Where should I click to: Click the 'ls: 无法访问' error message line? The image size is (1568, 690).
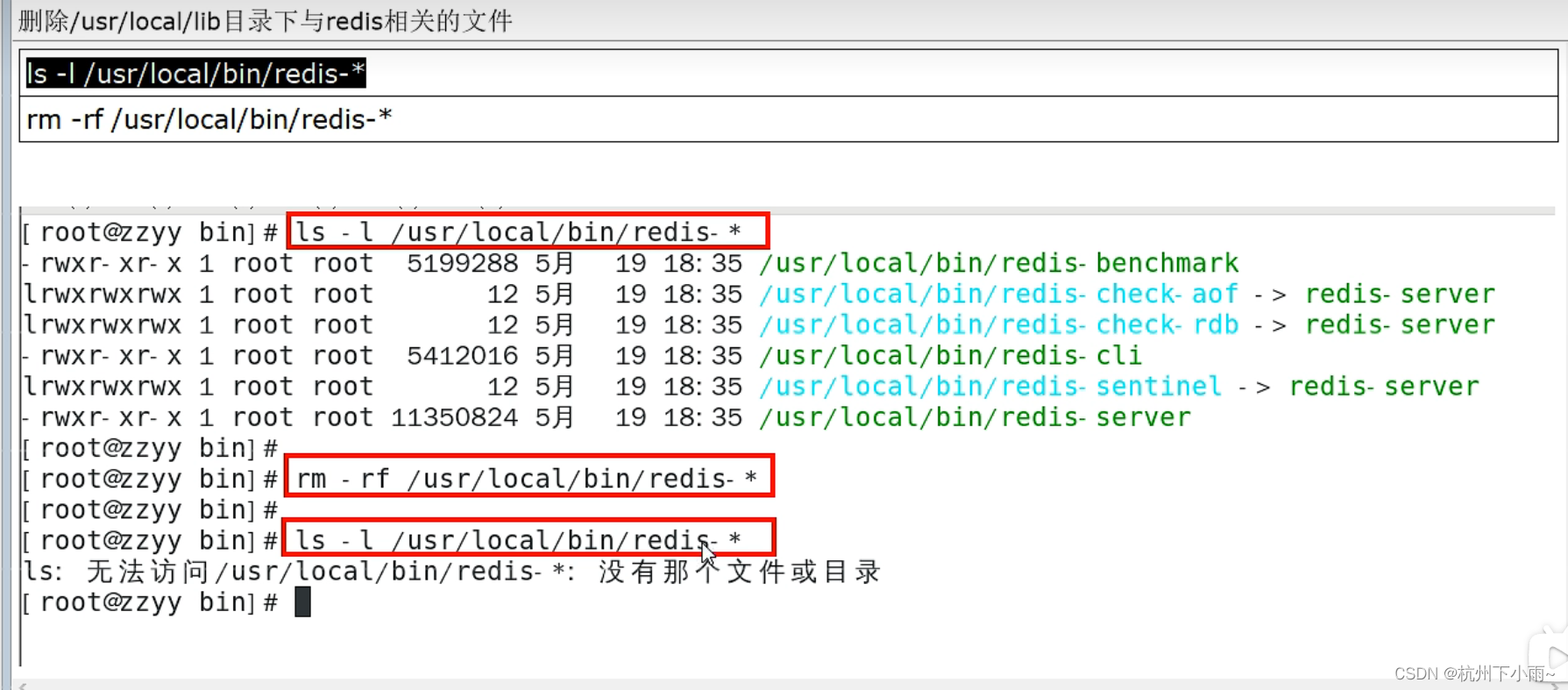coord(452,572)
